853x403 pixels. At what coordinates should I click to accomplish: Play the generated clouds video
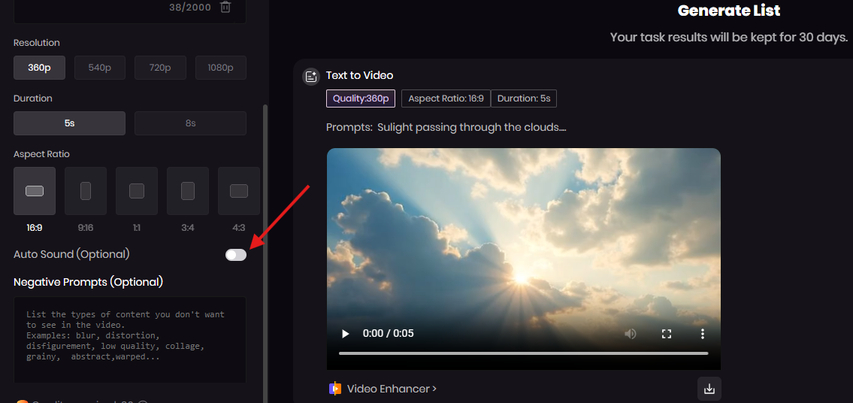click(x=345, y=334)
